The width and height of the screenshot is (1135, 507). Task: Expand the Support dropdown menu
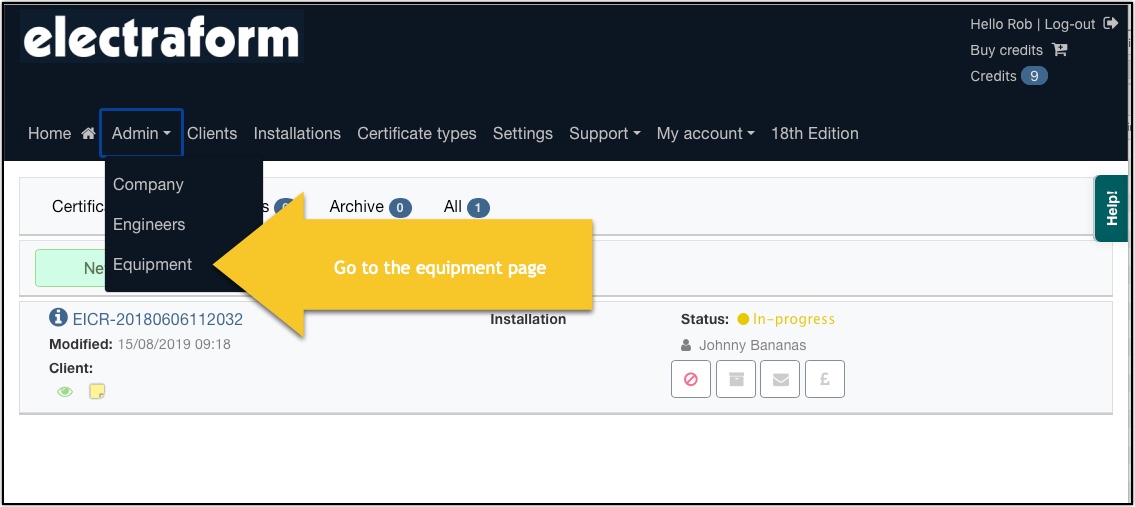[x=604, y=133]
